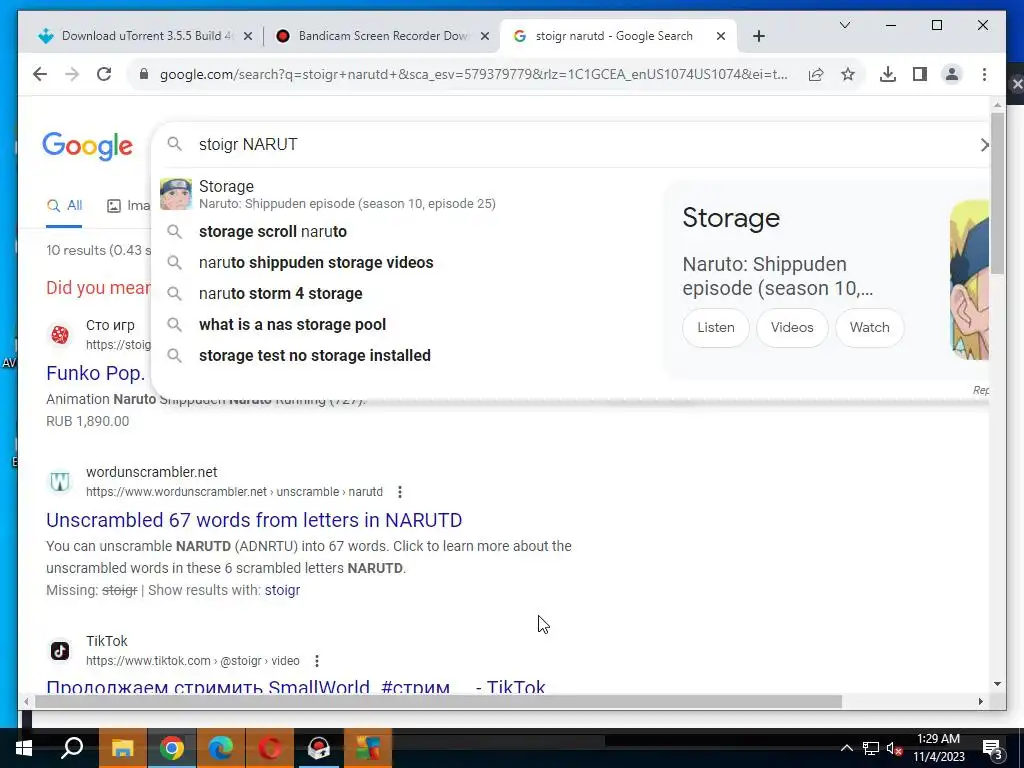1024x768 pixels.
Task: Click the scroll right arrow
Action: click(980, 702)
